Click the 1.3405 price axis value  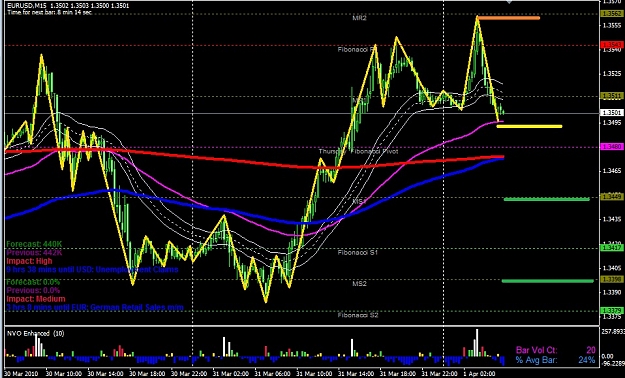pos(613,268)
